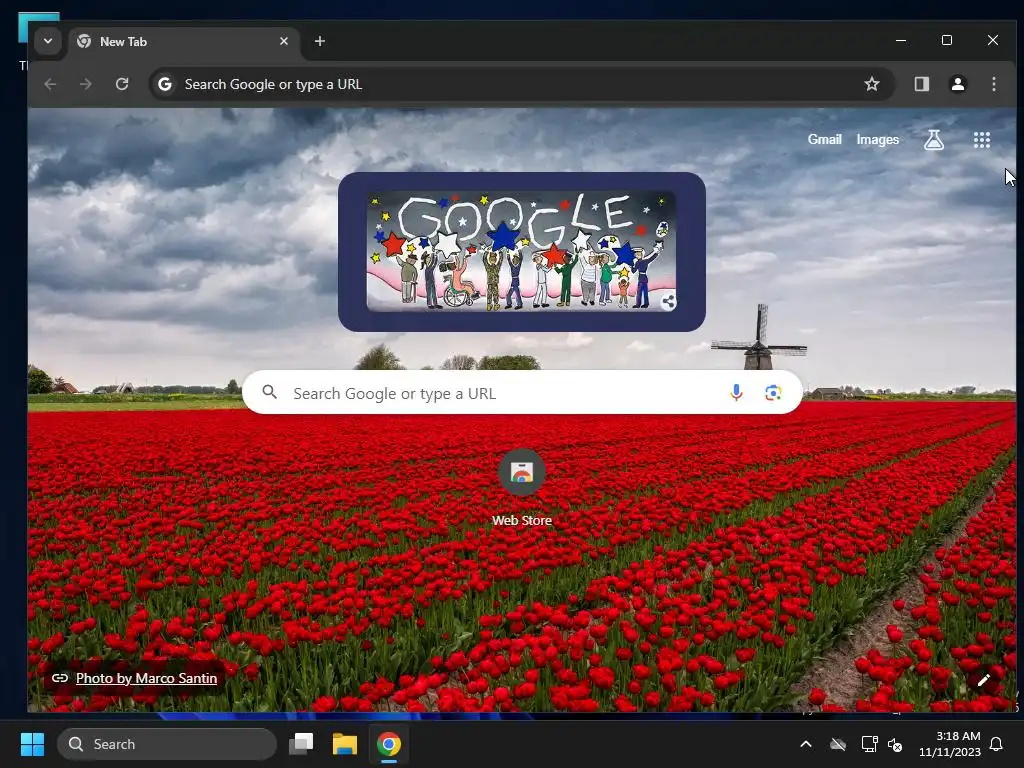Click the muted volume tray icon
Viewport: 1024px width, 768px height.
895,744
